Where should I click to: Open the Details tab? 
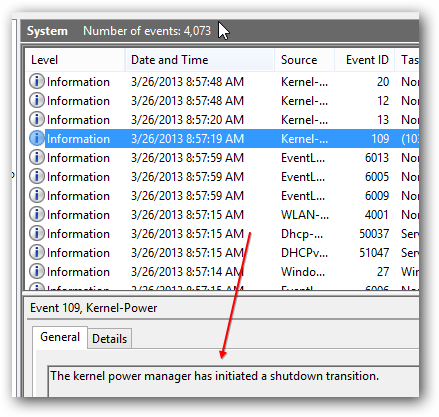(110, 339)
